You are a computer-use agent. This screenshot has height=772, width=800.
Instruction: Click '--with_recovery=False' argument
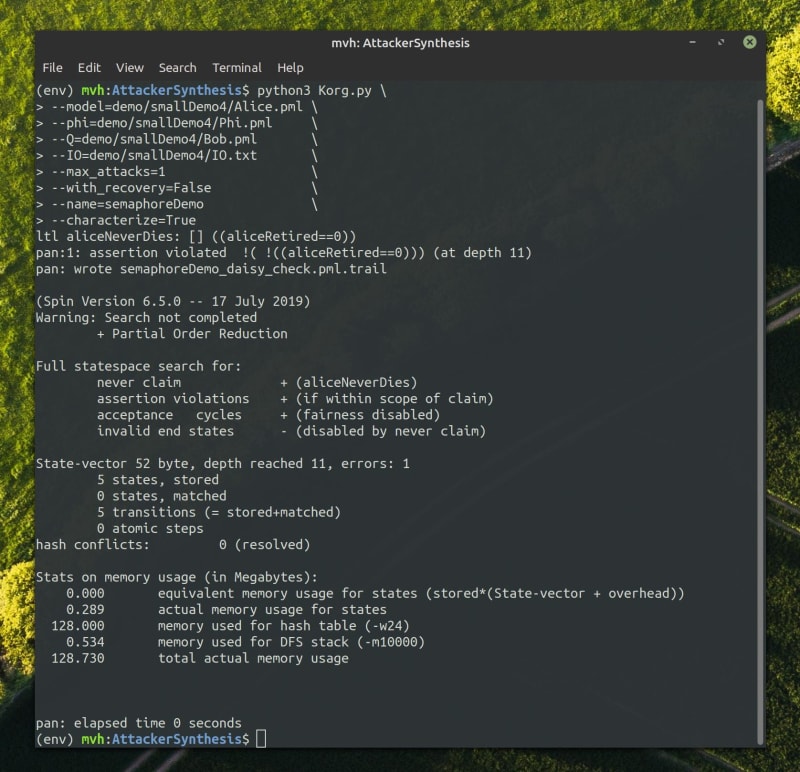pos(131,188)
